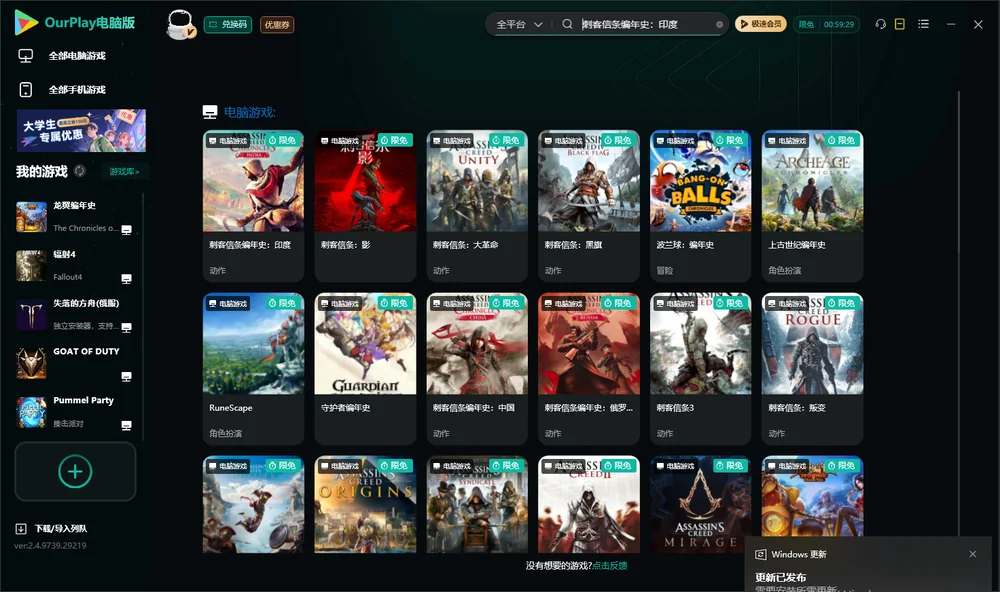Open customer support headset icon
The width and height of the screenshot is (1000, 592).
click(x=880, y=24)
